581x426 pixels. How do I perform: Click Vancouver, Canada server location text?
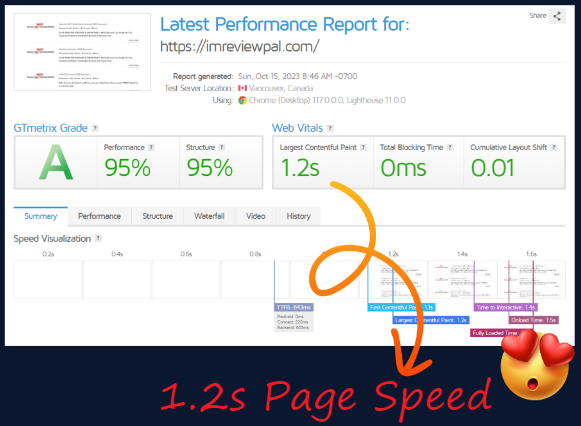[x=281, y=88]
